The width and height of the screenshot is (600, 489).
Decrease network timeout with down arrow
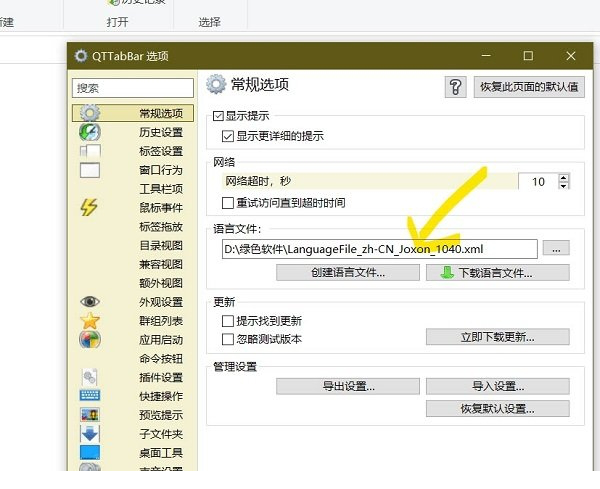563,186
